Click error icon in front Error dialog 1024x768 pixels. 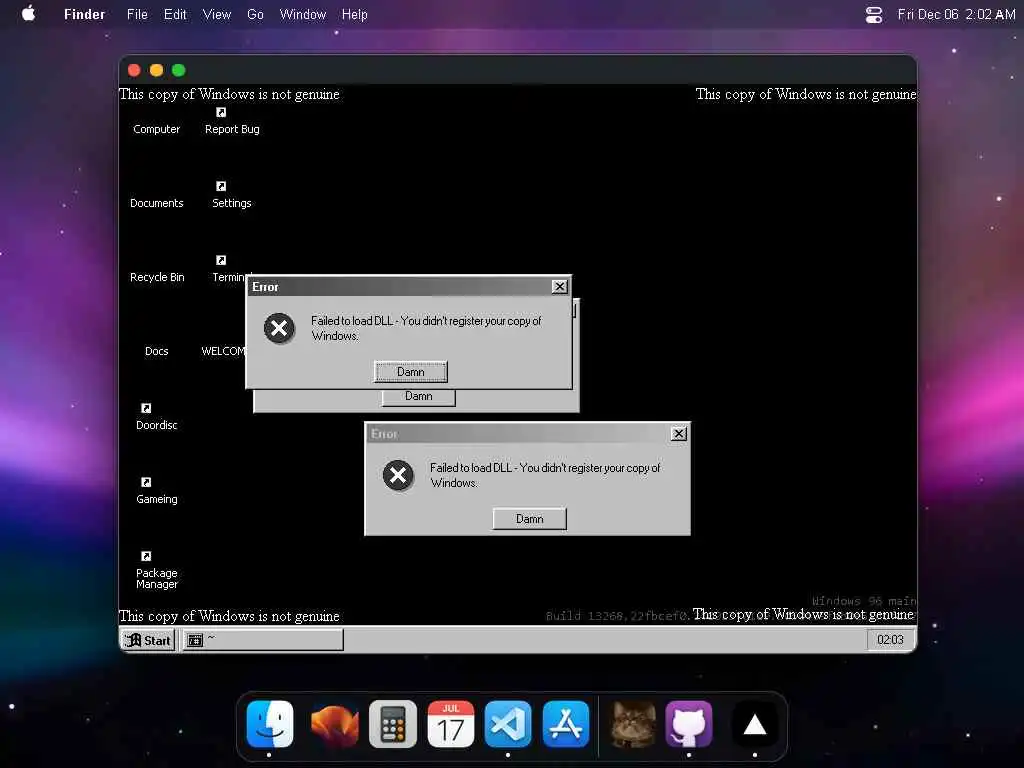point(279,328)
